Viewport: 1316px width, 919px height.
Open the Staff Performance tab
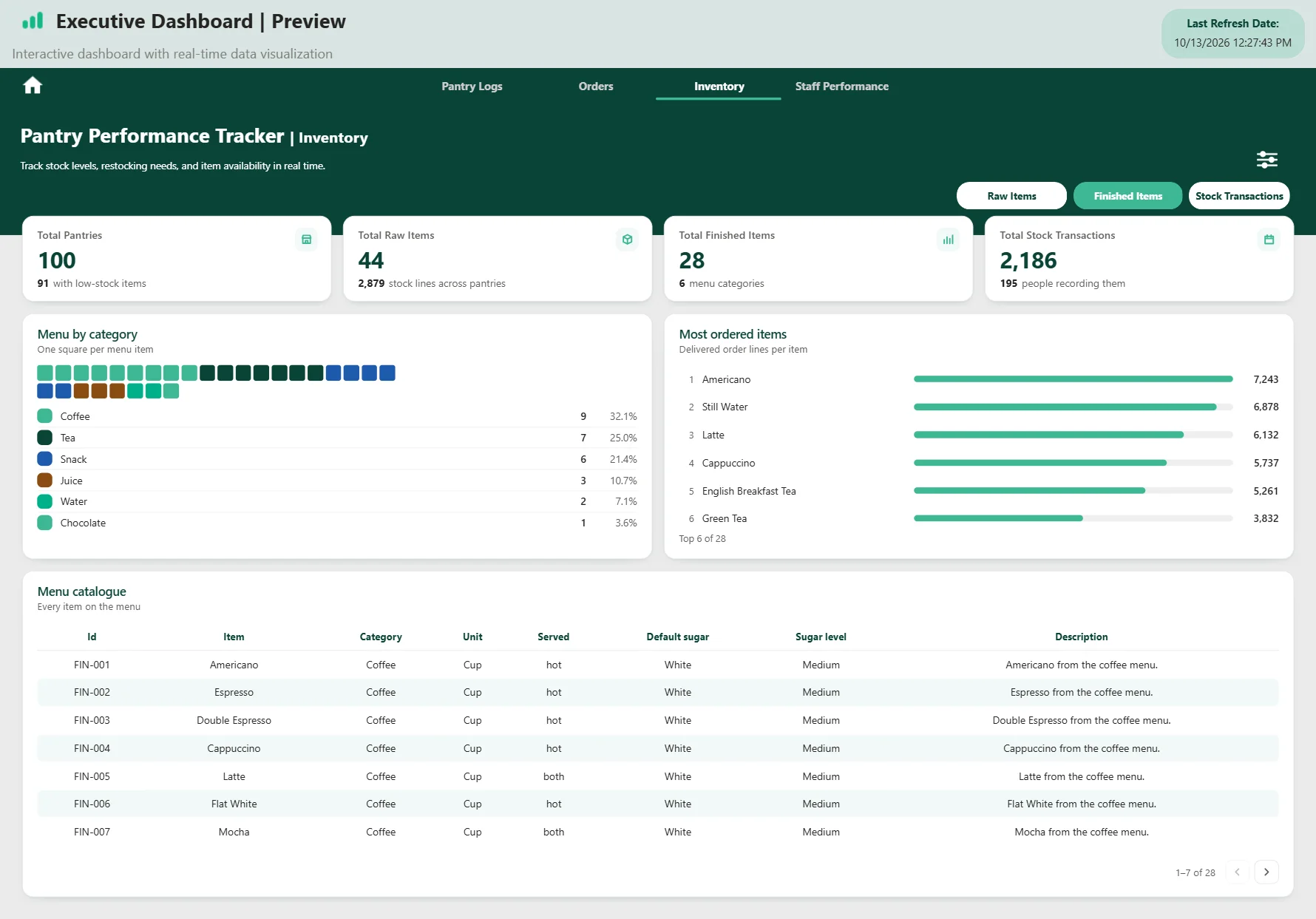click(x=842, y=87)
